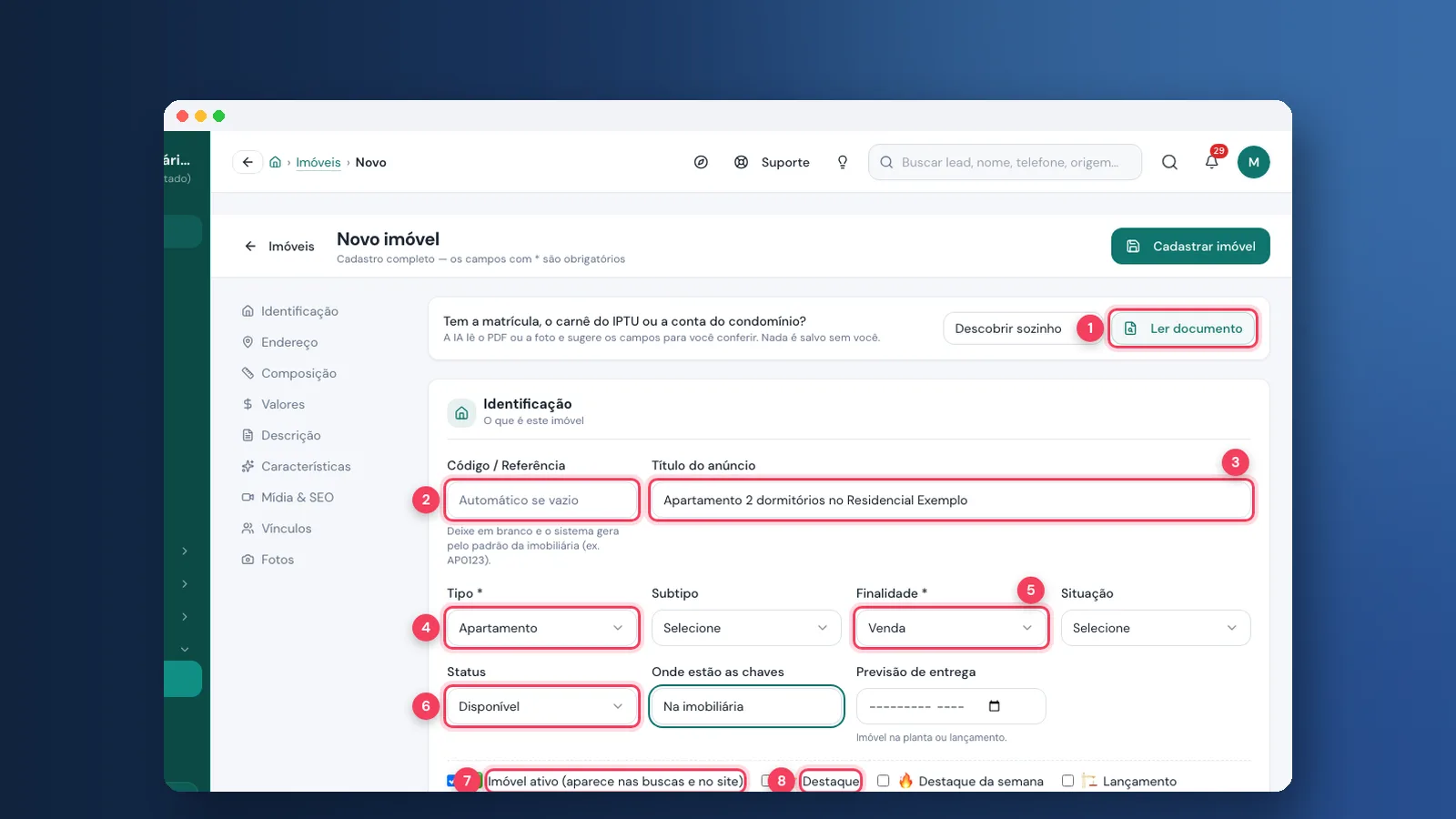Click the Buscar lead search field

tap(1005, 162)
